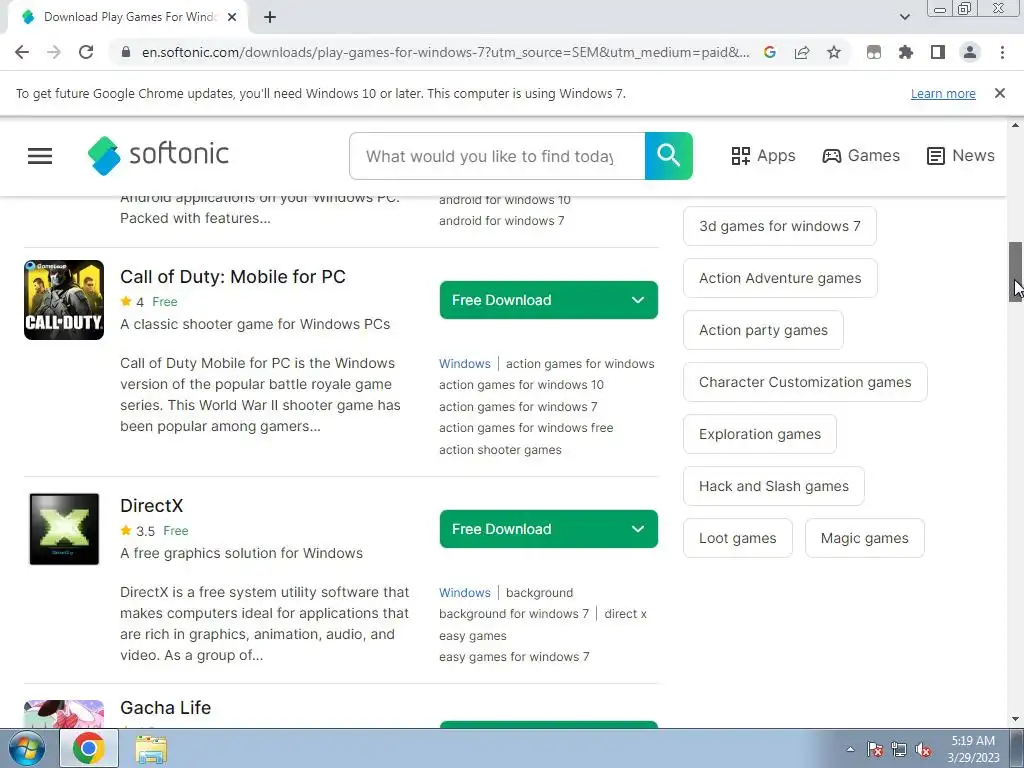
Task: Open 'easy games for windows 7' tag
Action: (514, 656)
